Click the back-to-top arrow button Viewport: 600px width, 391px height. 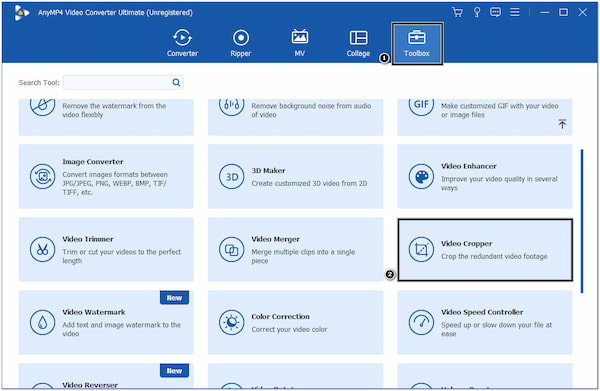[x=562, y=124]
